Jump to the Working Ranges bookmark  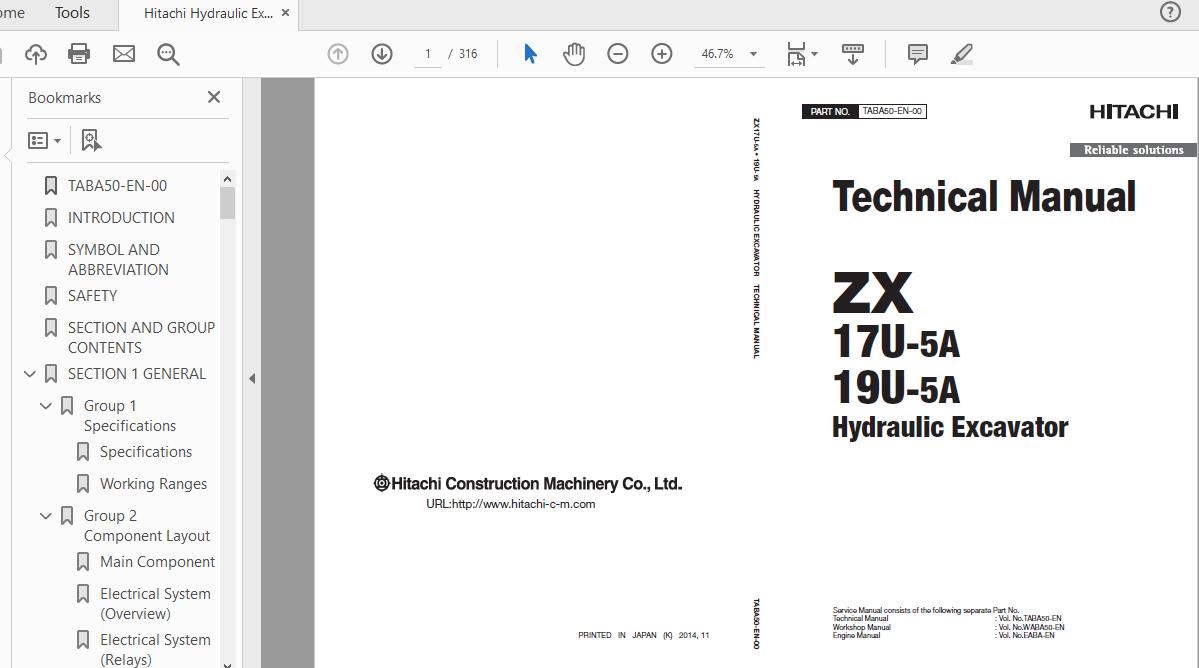coord(153,484)
